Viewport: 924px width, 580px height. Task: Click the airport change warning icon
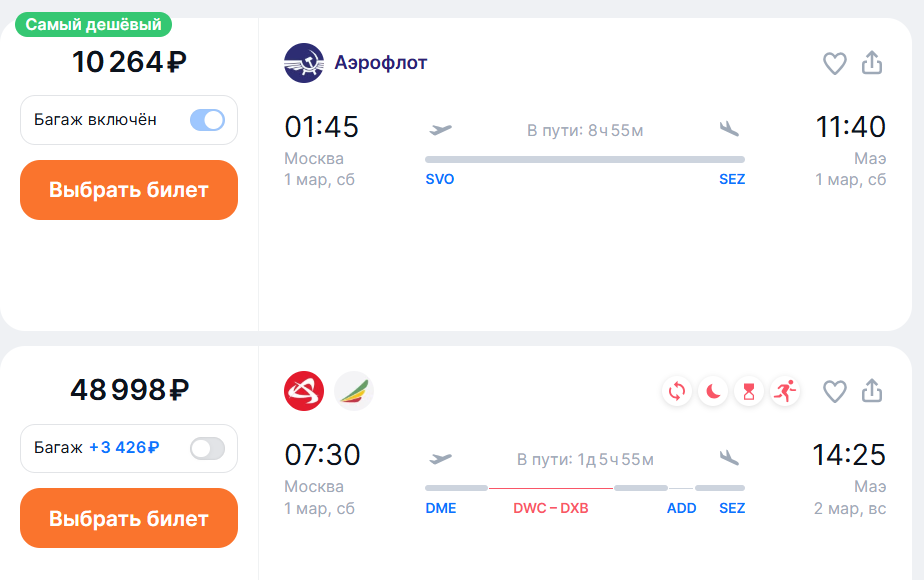(x=678, y=391)
